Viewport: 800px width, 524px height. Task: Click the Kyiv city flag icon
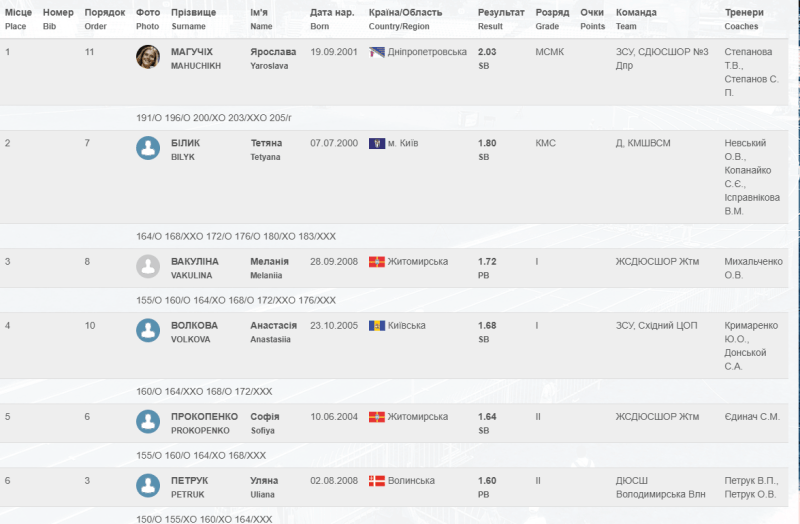coord(377,143)
